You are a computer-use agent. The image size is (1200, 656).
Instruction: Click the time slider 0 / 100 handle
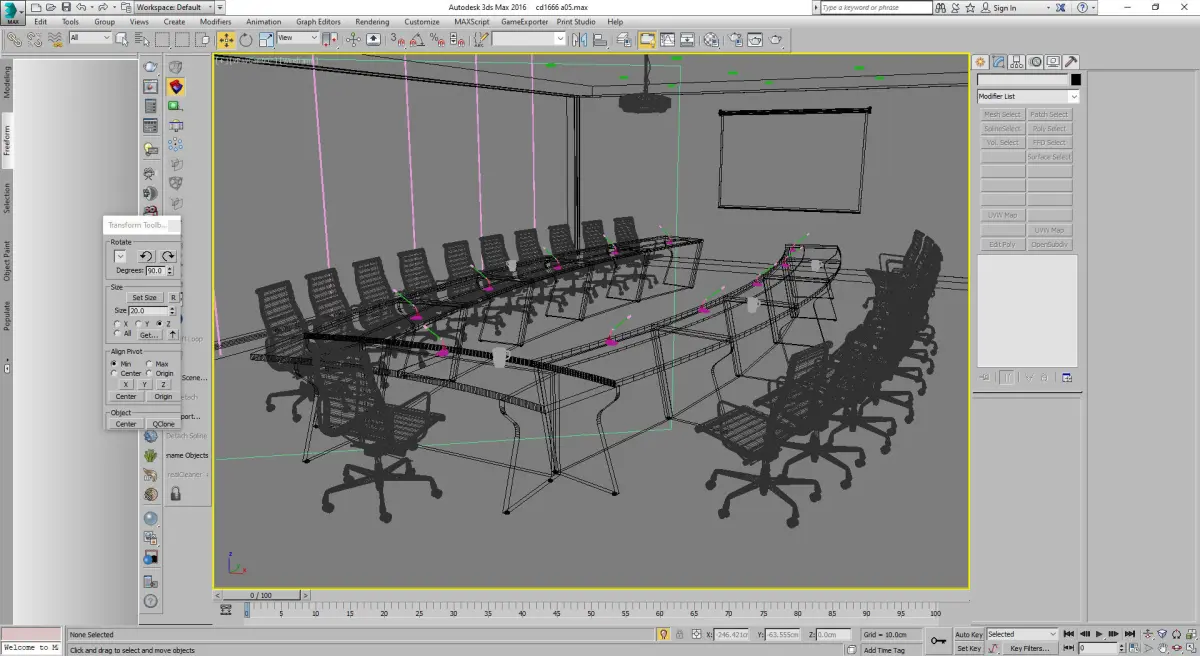260,595
